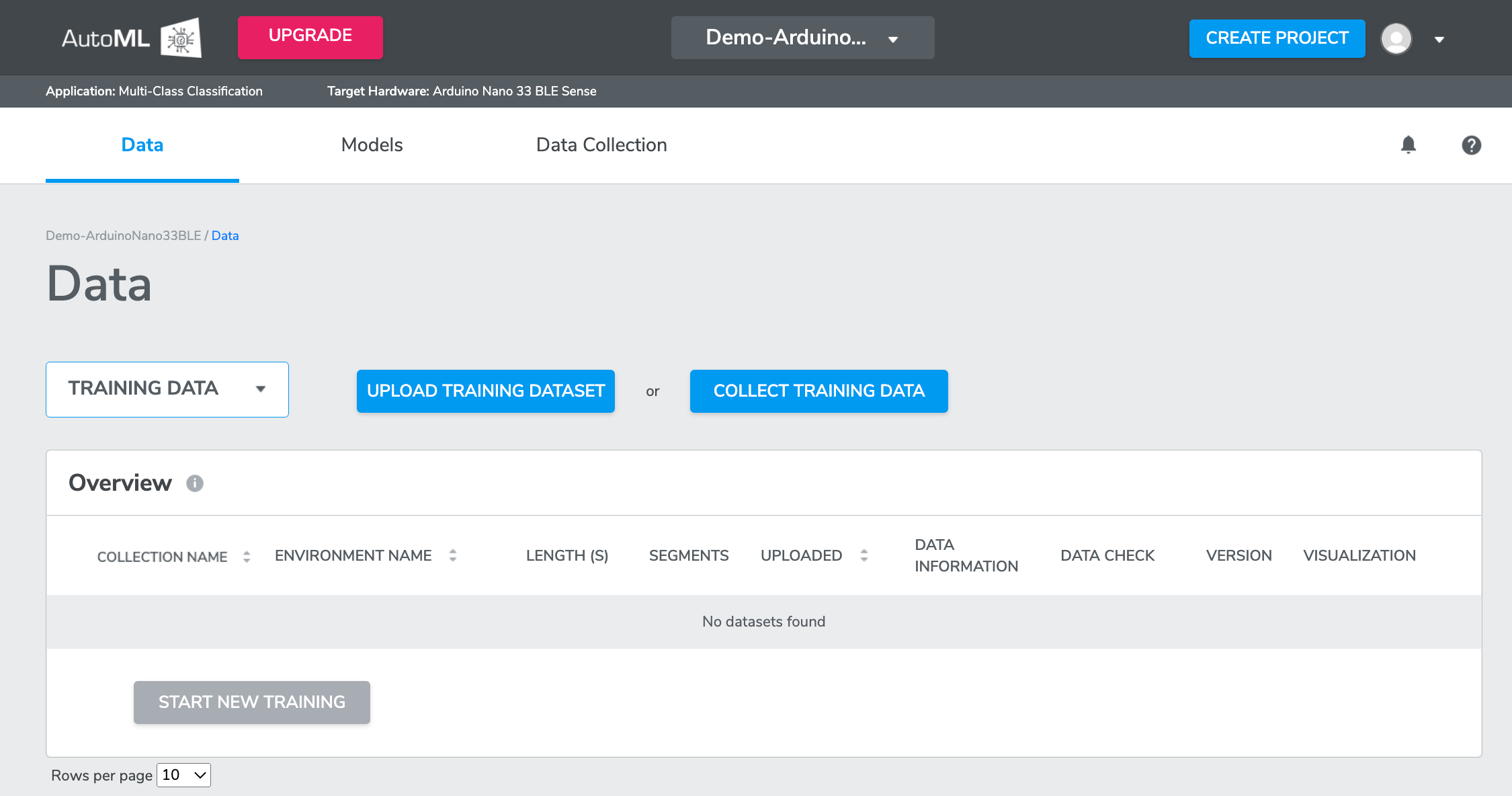The height and width of the screenshot is (796, 1512).
Task: Switch to the Data Collection tab
Action: tap(601, 145)
